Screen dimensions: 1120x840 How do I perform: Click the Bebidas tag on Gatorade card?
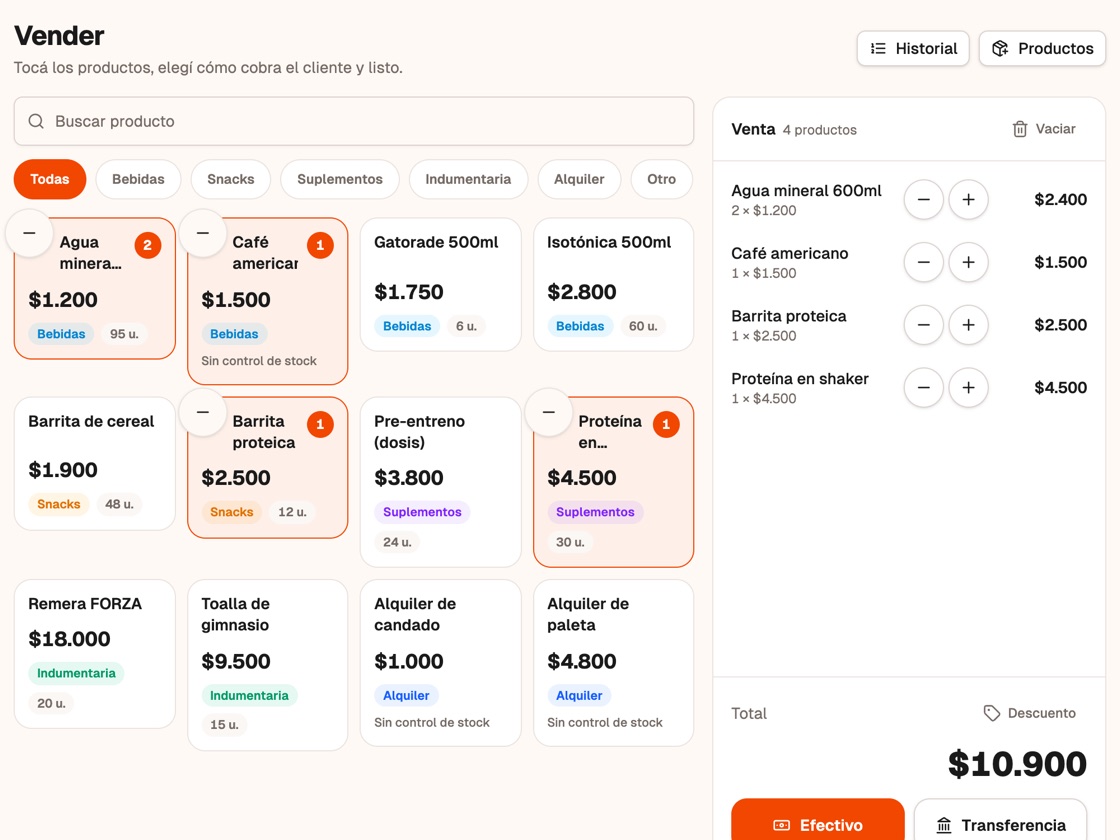coord(407,326)
